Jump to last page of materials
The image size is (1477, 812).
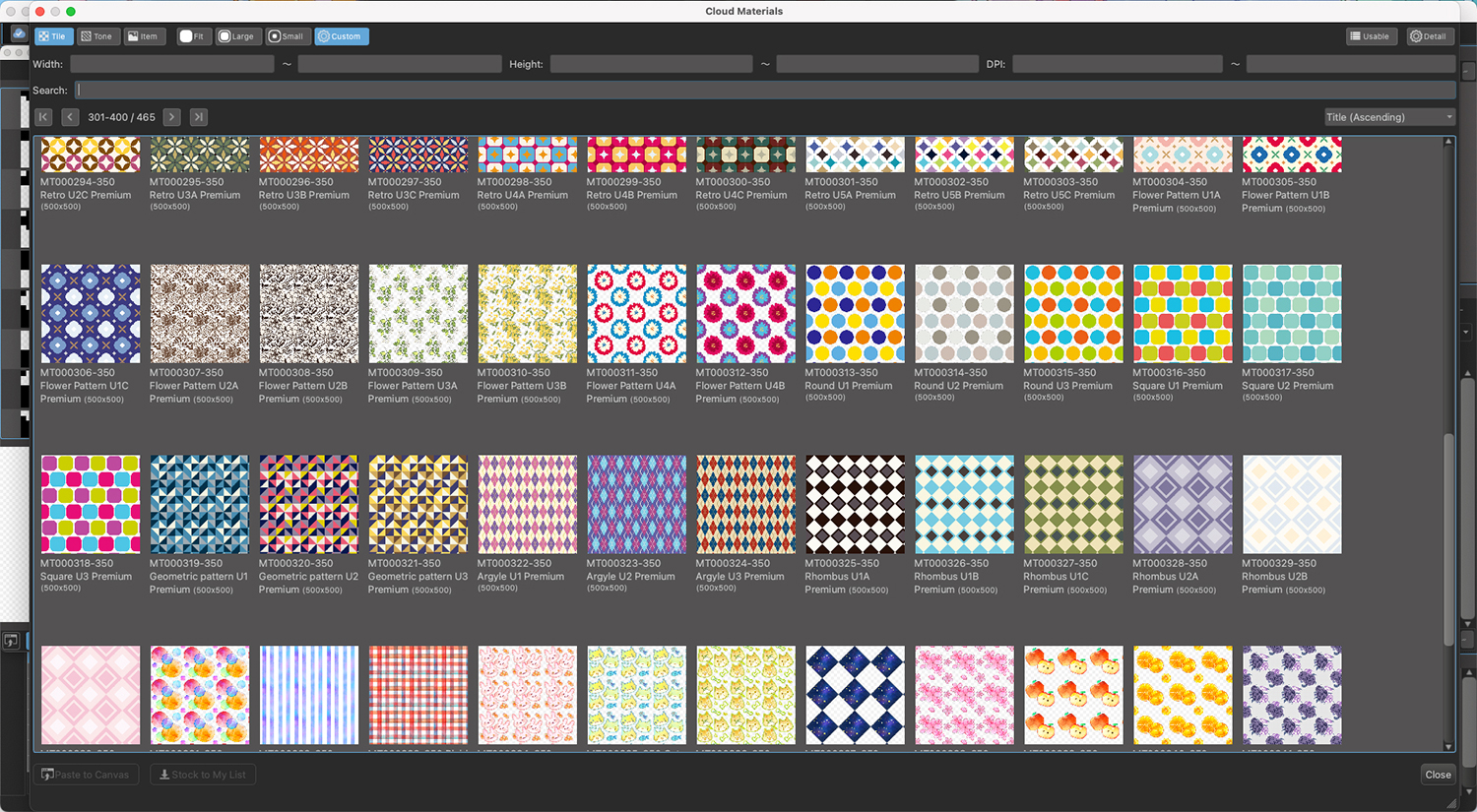198,117
